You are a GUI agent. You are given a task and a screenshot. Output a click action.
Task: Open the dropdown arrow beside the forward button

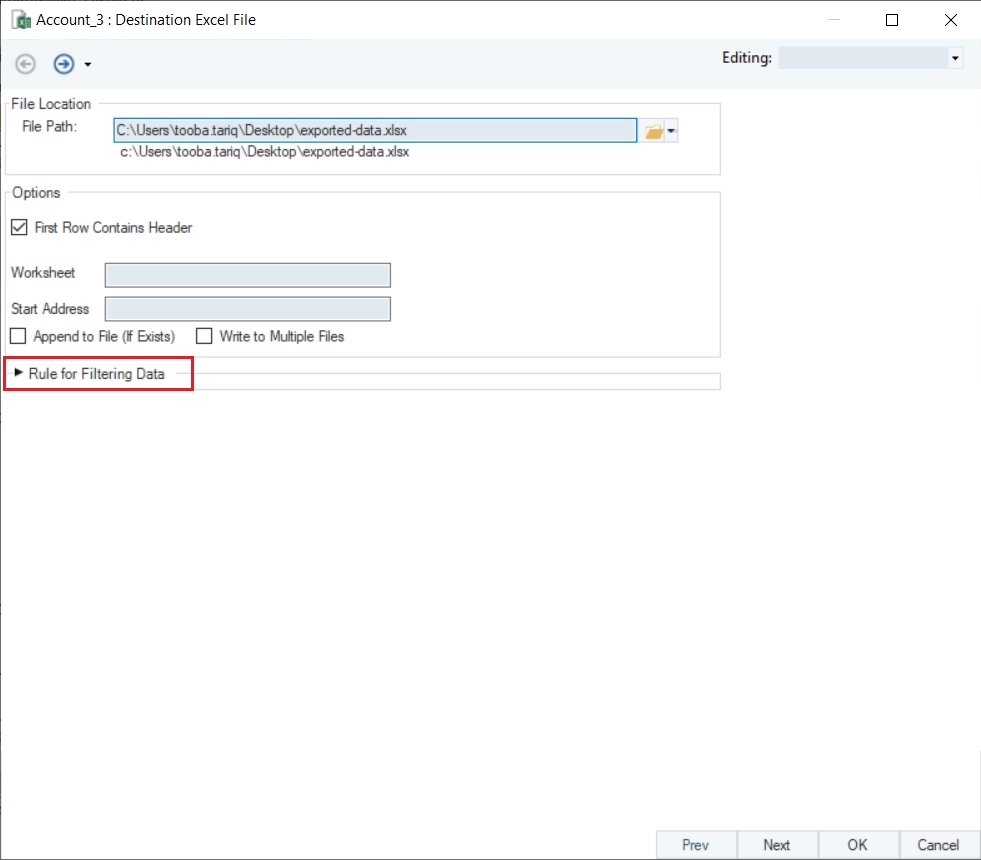coord(88,65)
